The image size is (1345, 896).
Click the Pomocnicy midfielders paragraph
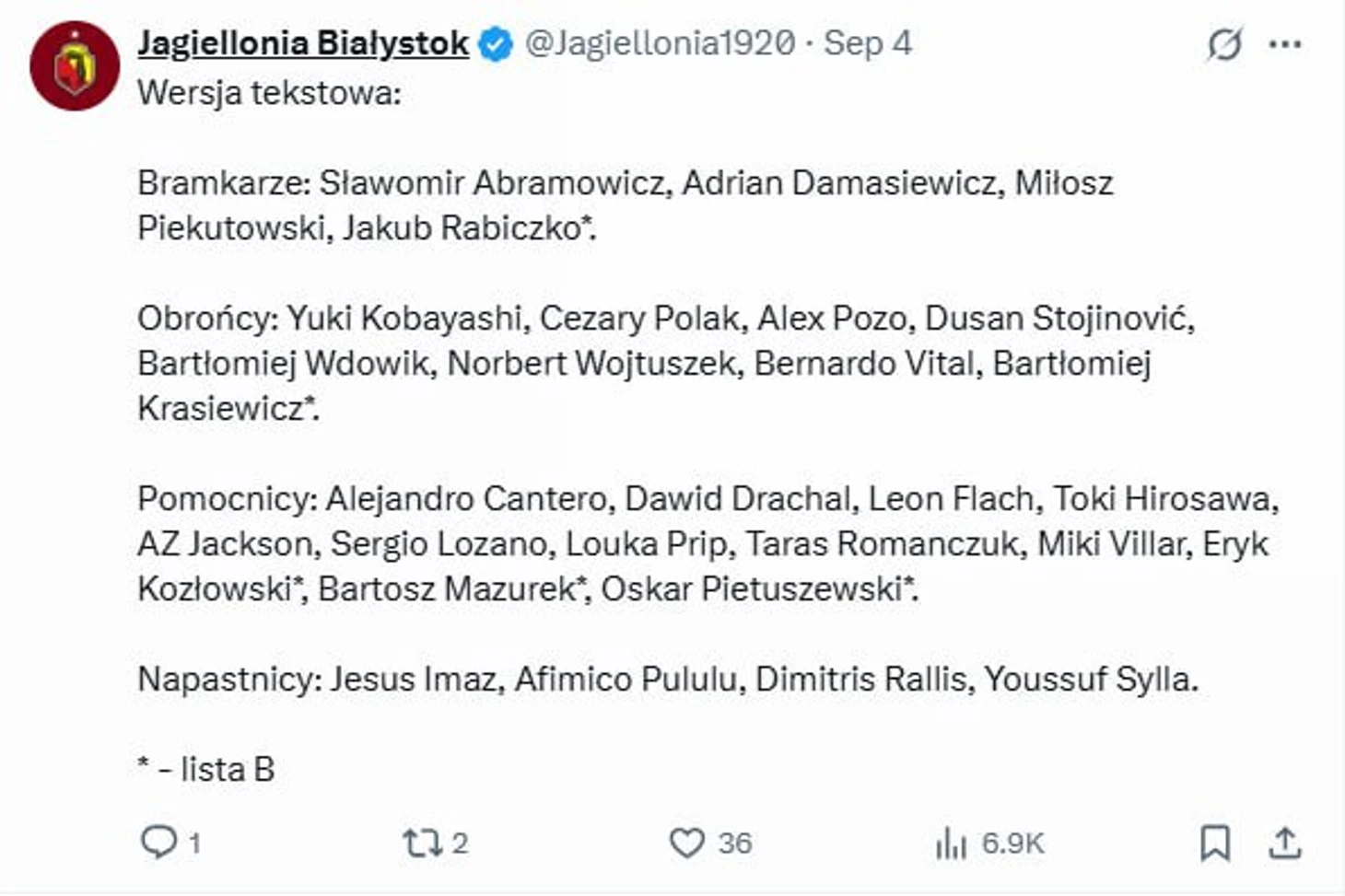point(708,543)
